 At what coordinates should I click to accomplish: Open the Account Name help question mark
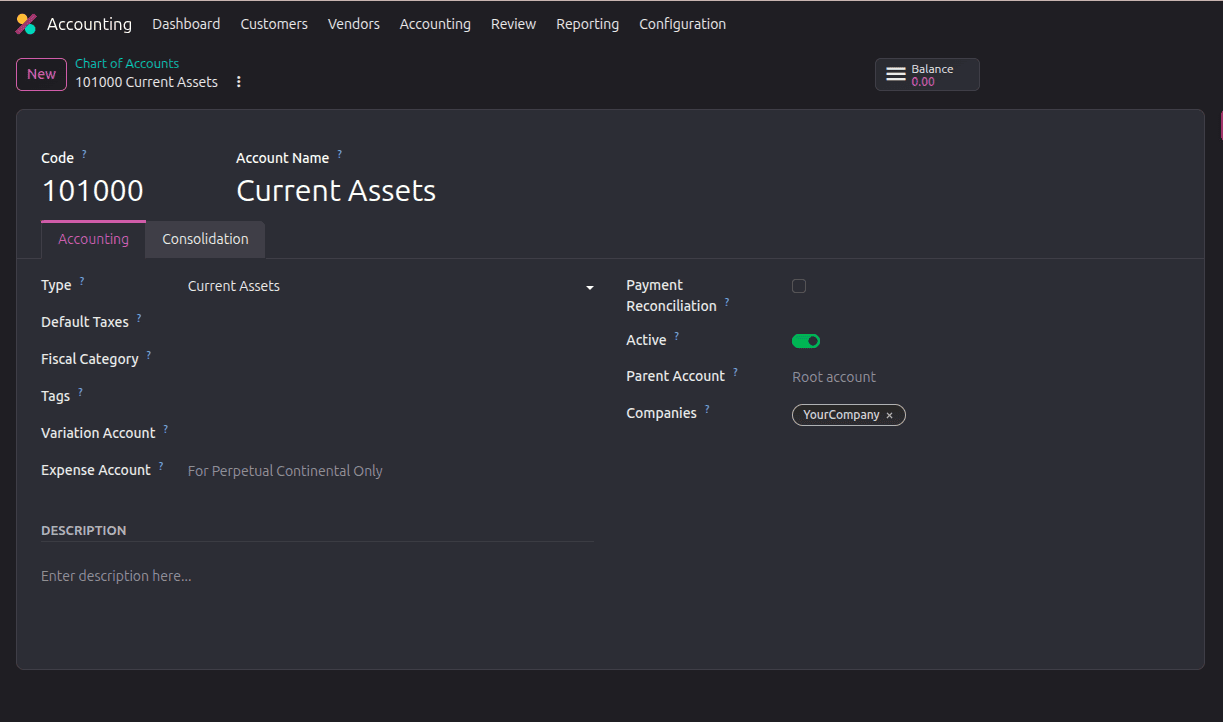339,154
